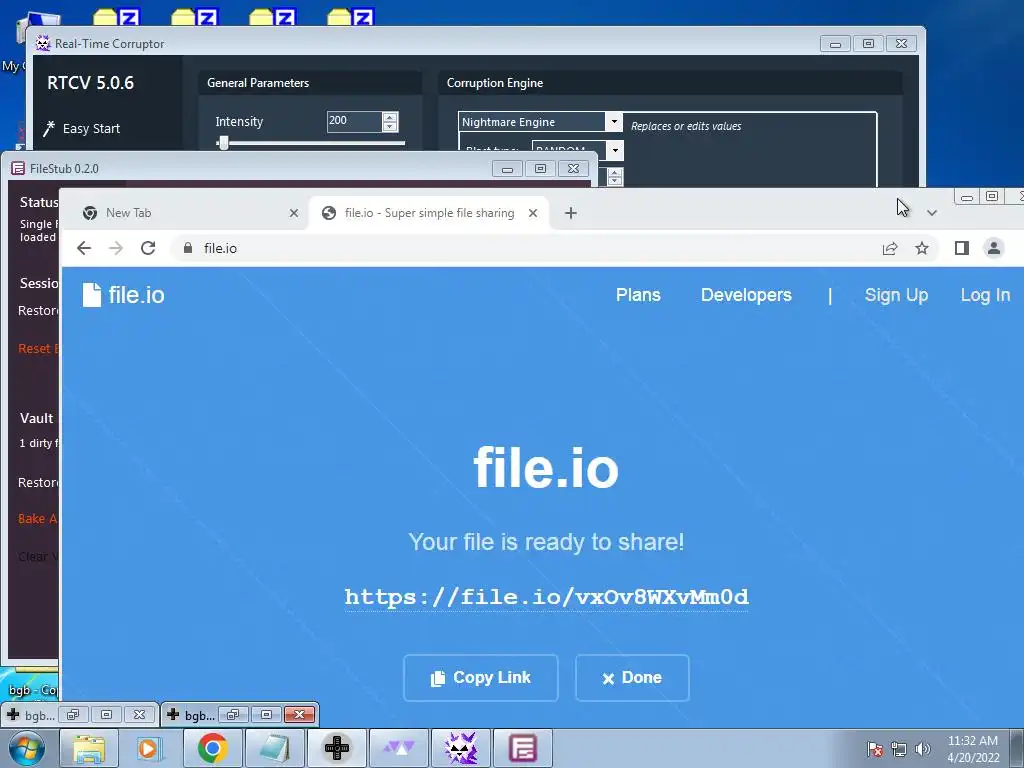The width and height of the screenshot is (1024, 768).
Task: Click the Done button
Action: (632, 678)
